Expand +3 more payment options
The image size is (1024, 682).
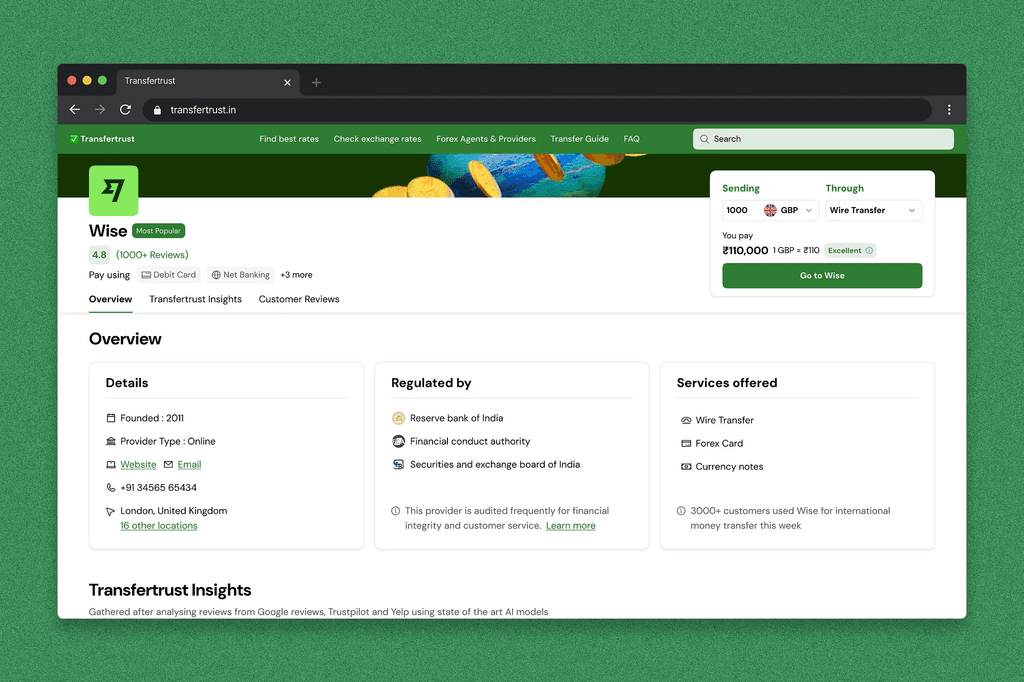(x=296, y=275)
